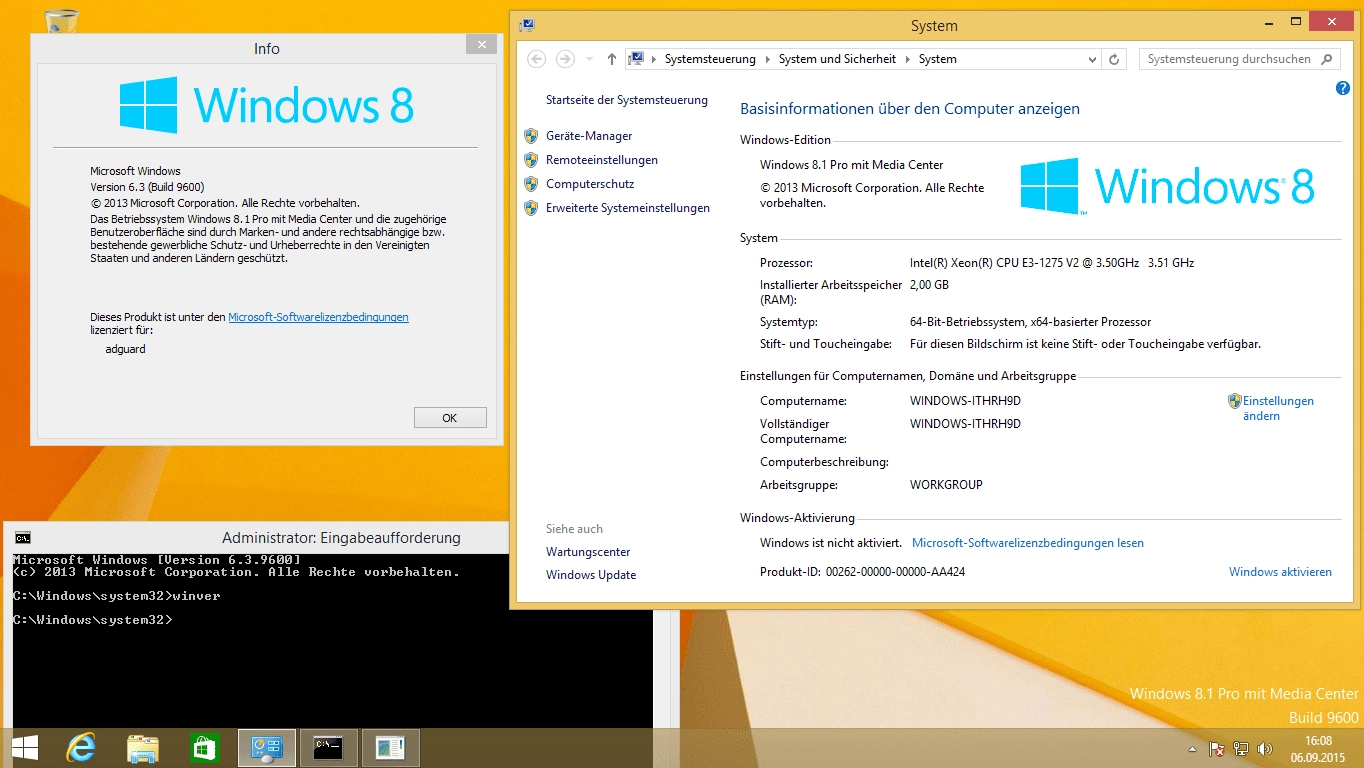Read Microsoft-Softwarelizenzbedingungen lesen in System window

1028,543
